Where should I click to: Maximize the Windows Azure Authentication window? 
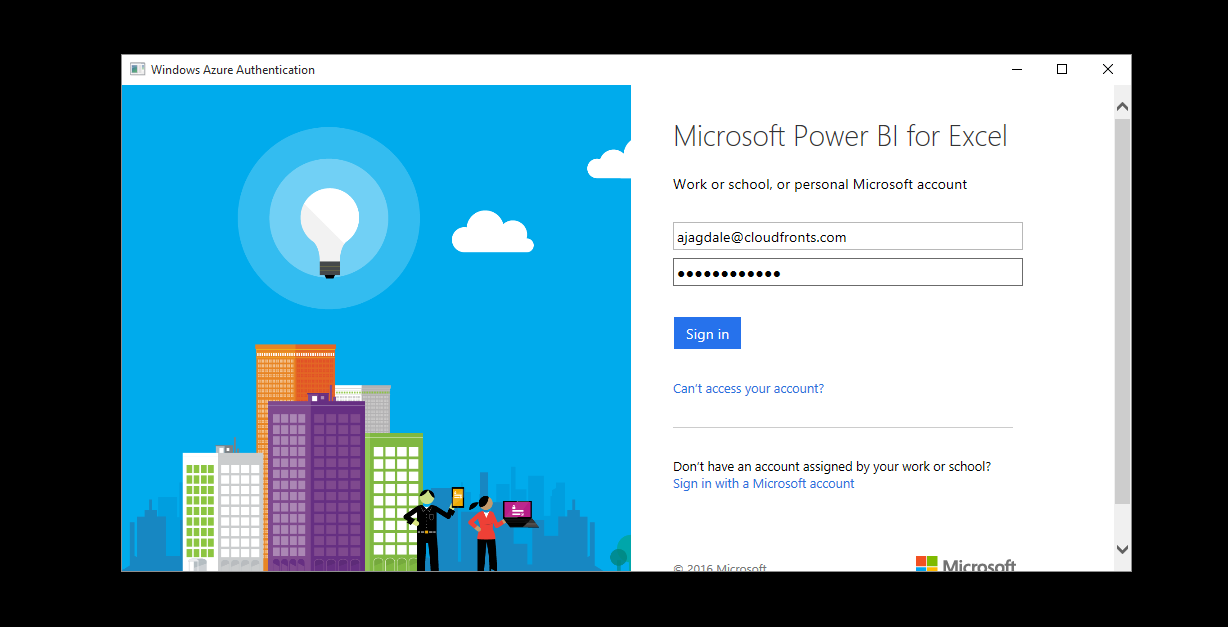[x=1062, y=70]
